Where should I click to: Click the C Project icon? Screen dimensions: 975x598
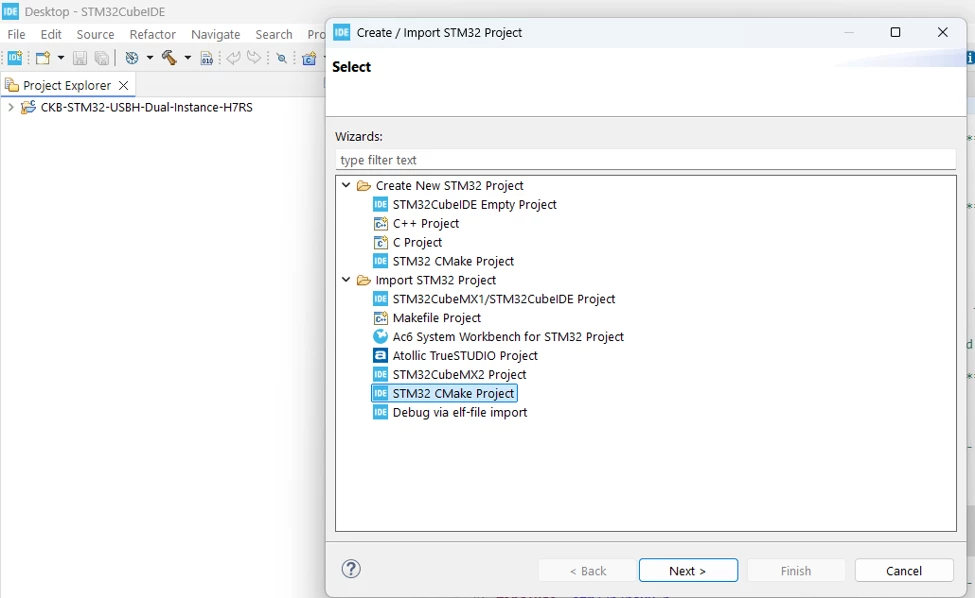click(x=380, y=242)
